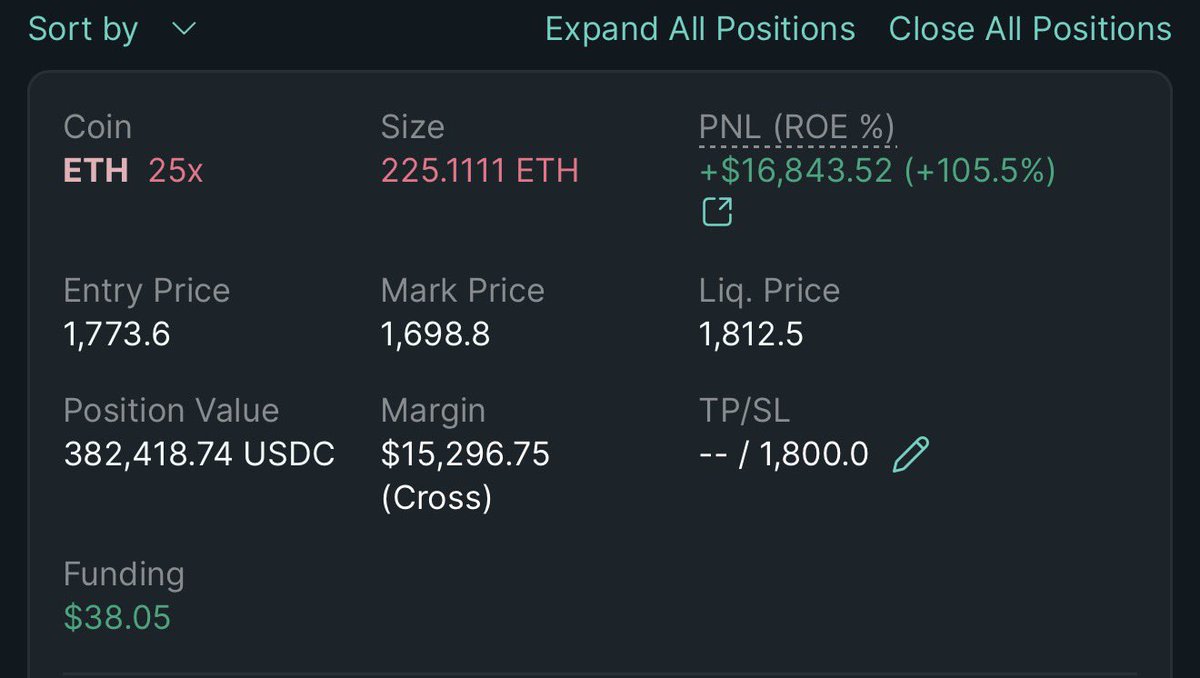This screenshot has width=1200, height=678.
Task: Click Close All Positions
Action: (x=1030, y=29)
